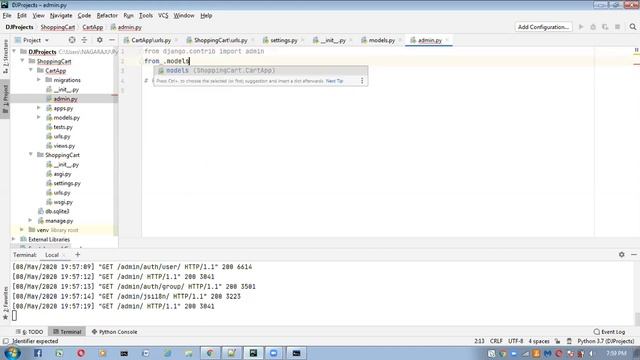Image resolution: width=640 pixels, height=360 pixels.
Task: Click the Locate/scroll from source target icon
Action: (x=72, y=40)
